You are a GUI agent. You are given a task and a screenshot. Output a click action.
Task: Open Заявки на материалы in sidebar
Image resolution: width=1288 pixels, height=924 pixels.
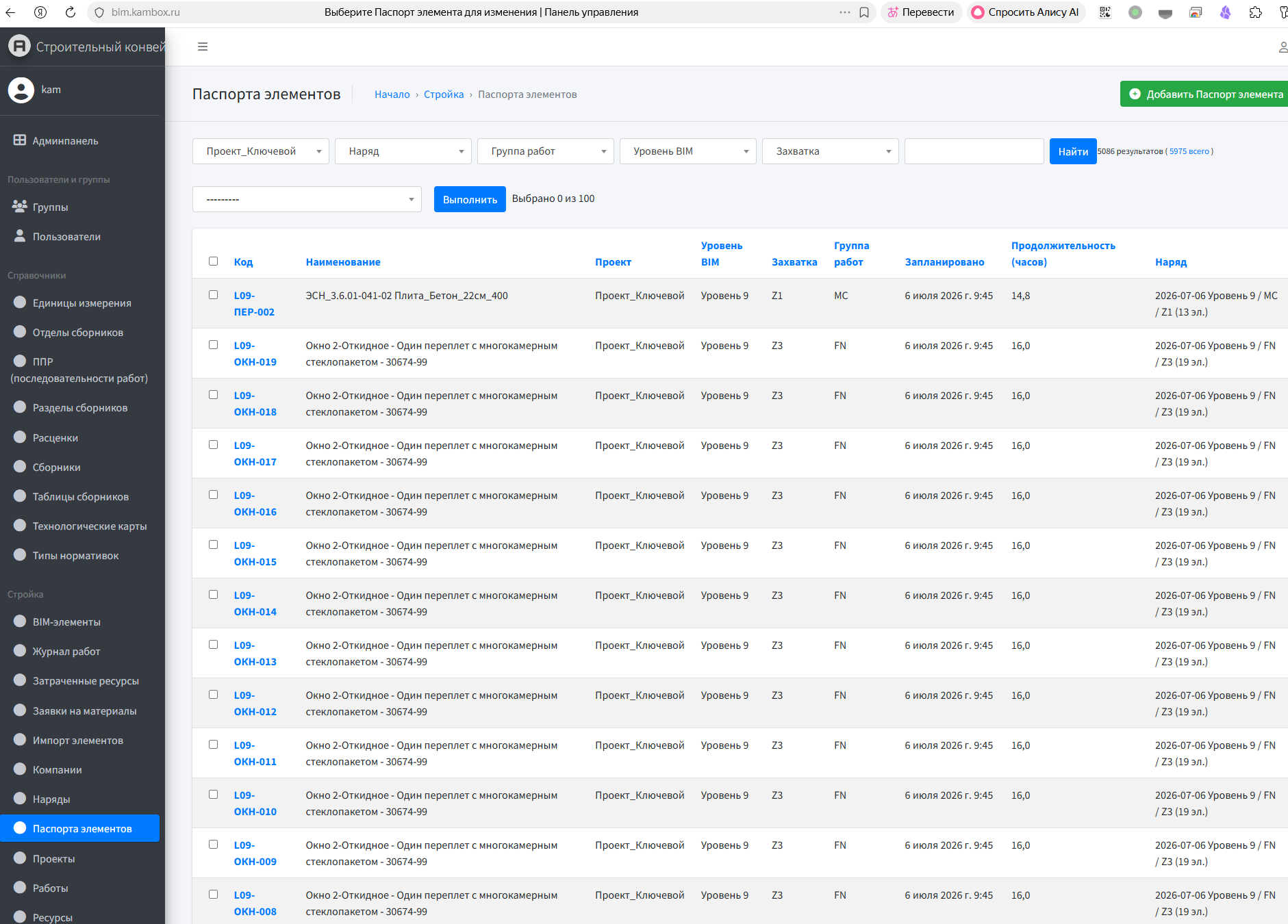81,710
